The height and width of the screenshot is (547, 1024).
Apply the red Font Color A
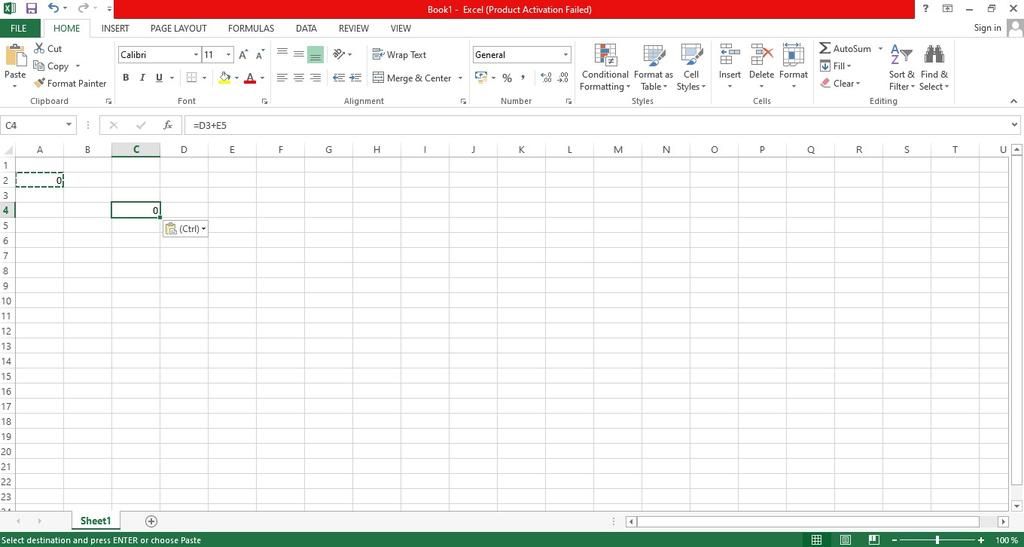[249, 78]
